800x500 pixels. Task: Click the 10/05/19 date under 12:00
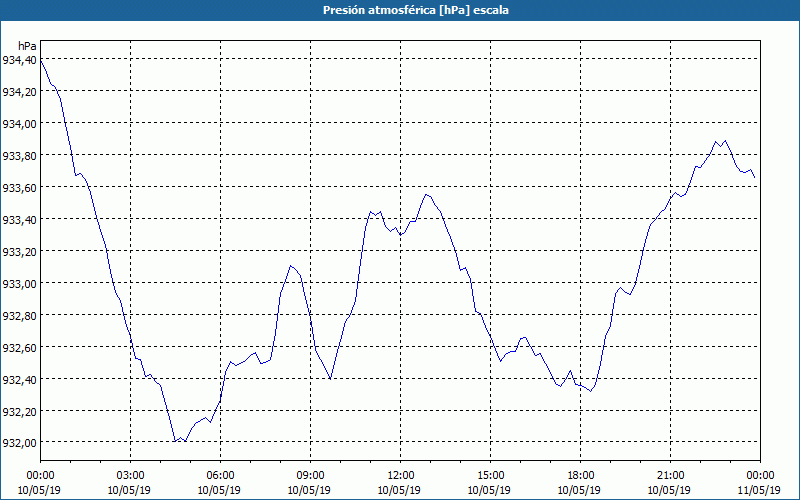pos(399,490)
